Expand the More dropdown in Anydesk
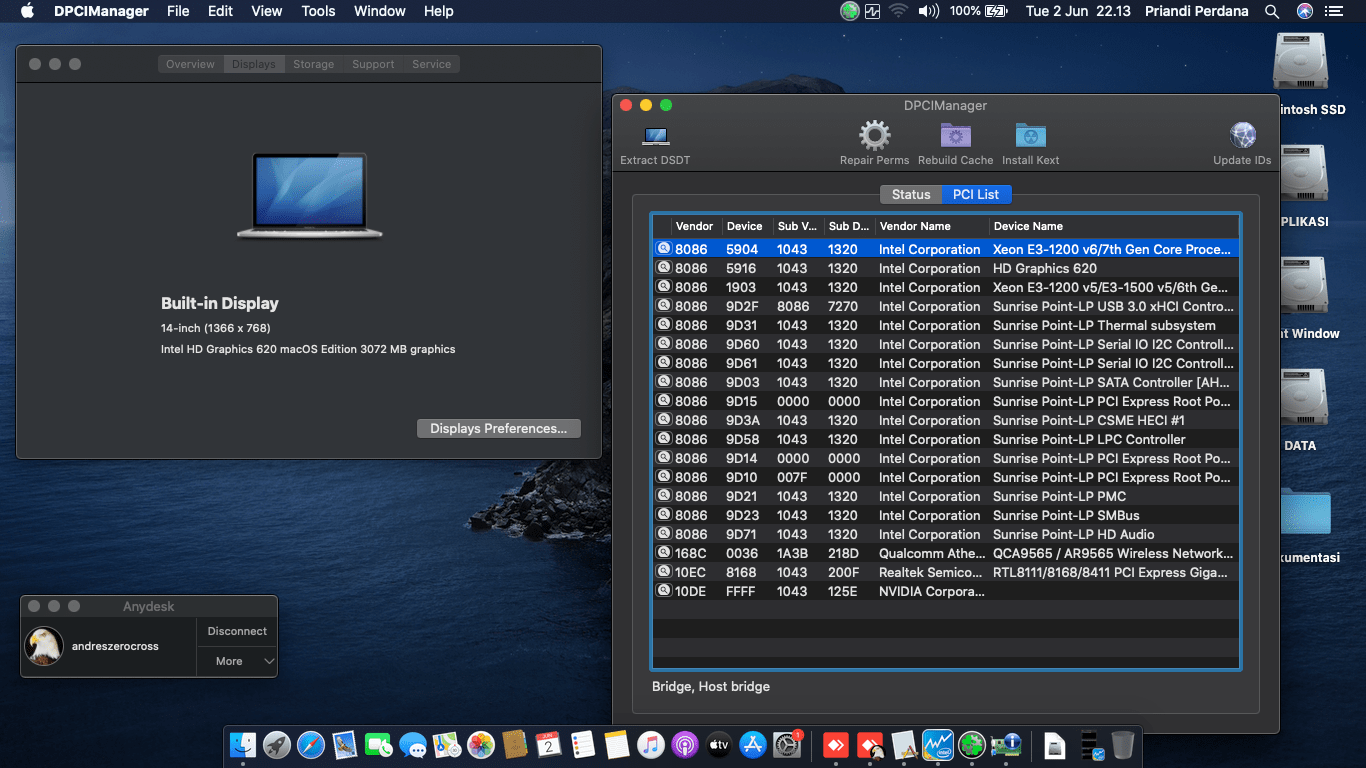The width and height of the screenshot is (1366, 768). [x=236, y=661]
